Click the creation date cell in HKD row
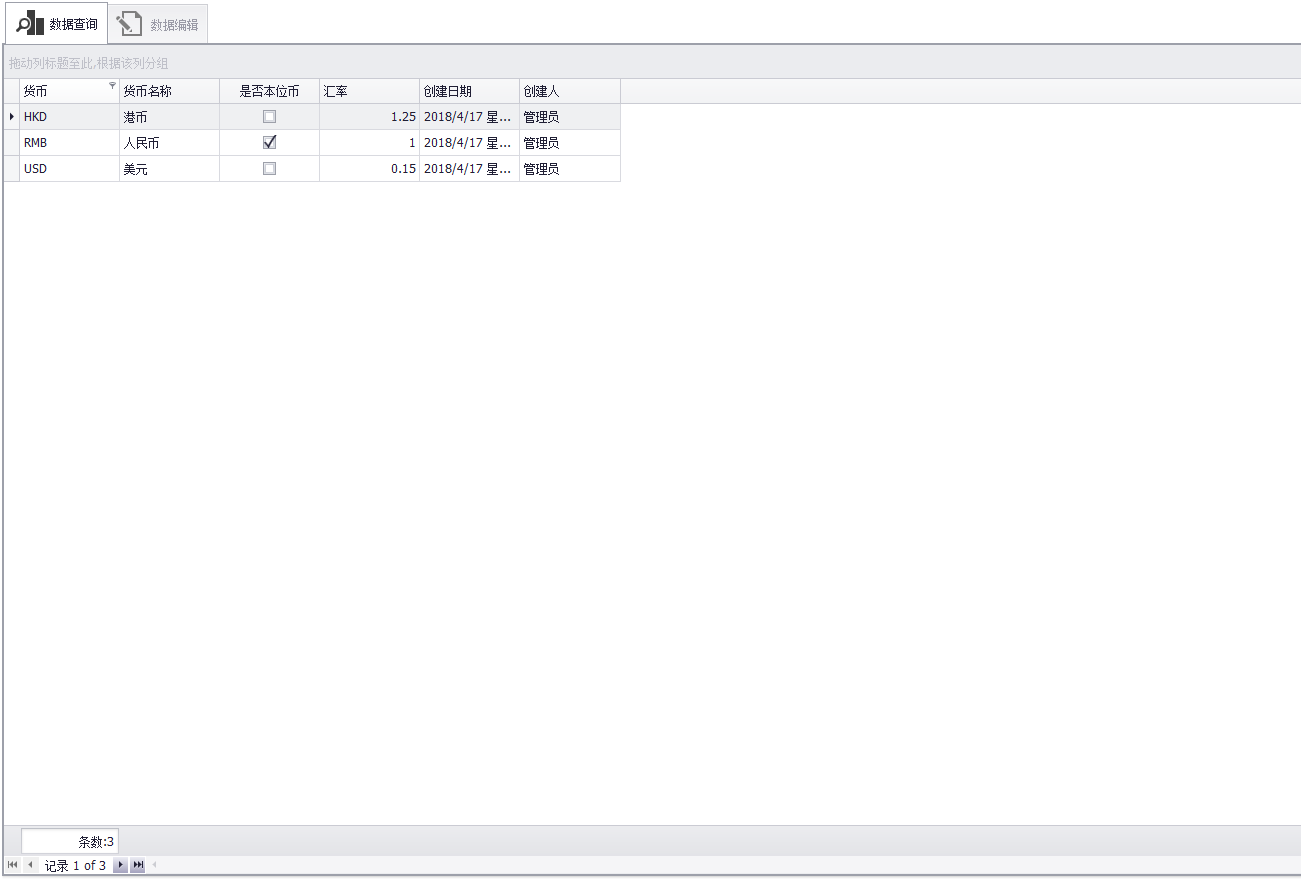 click(469, 117)
